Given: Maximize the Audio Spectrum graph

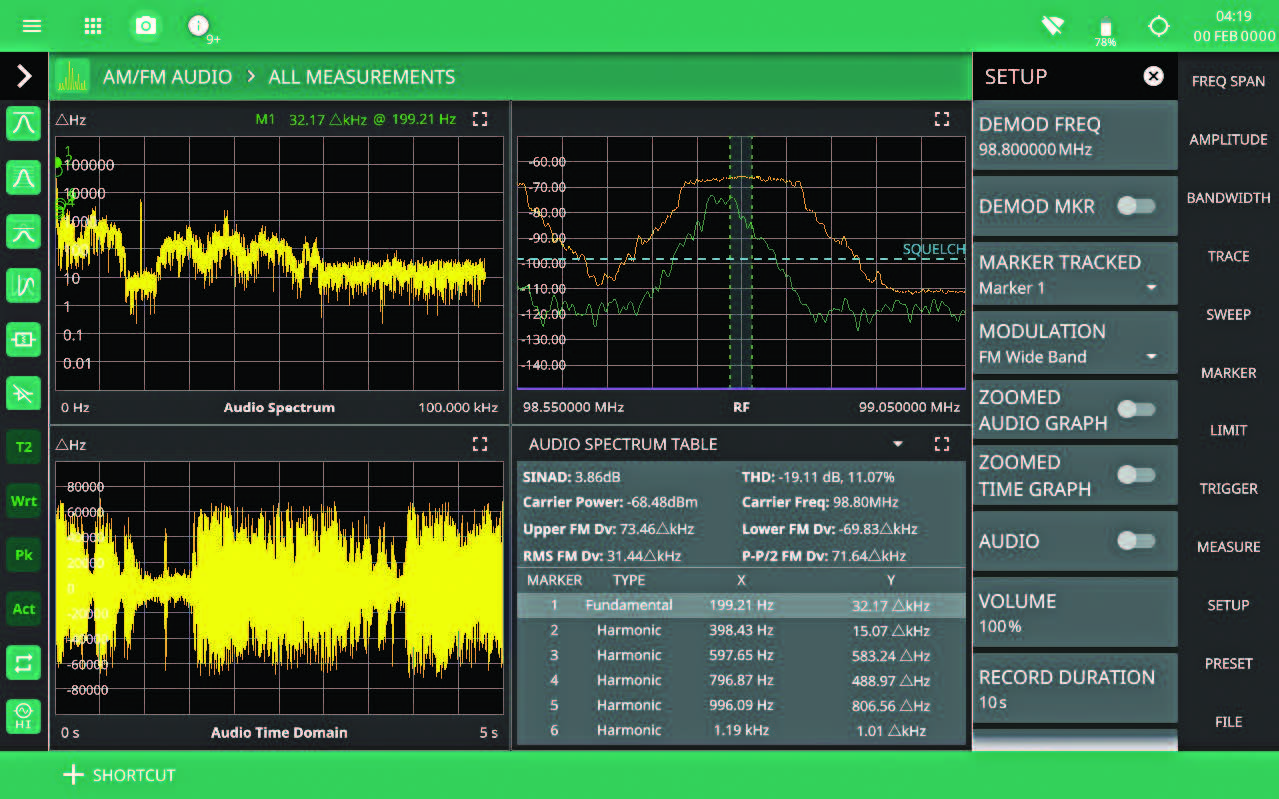Looking at the screenshot, I should pos(480,119).
